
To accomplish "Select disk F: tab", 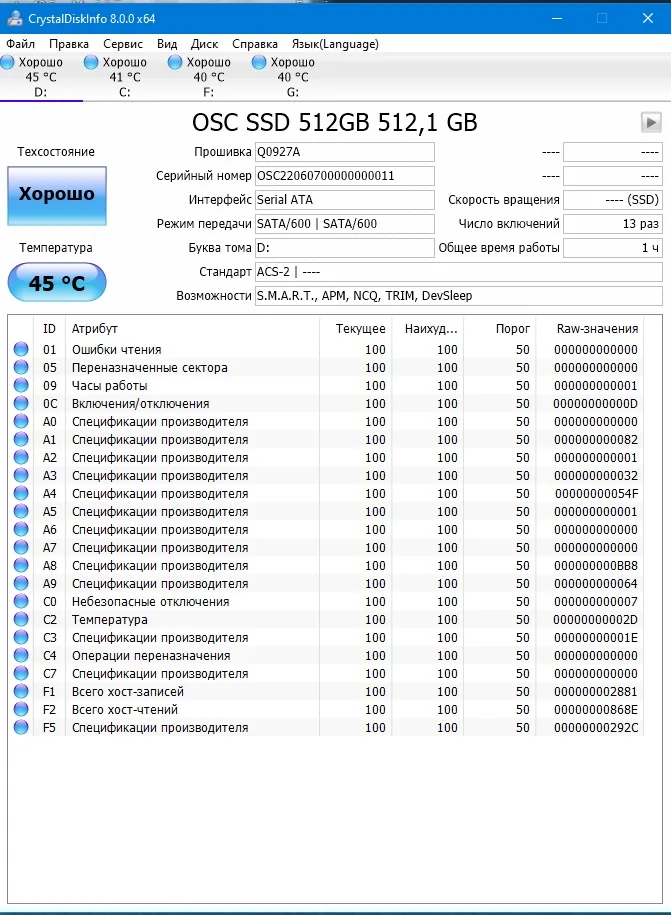I will tap(208, 77).
